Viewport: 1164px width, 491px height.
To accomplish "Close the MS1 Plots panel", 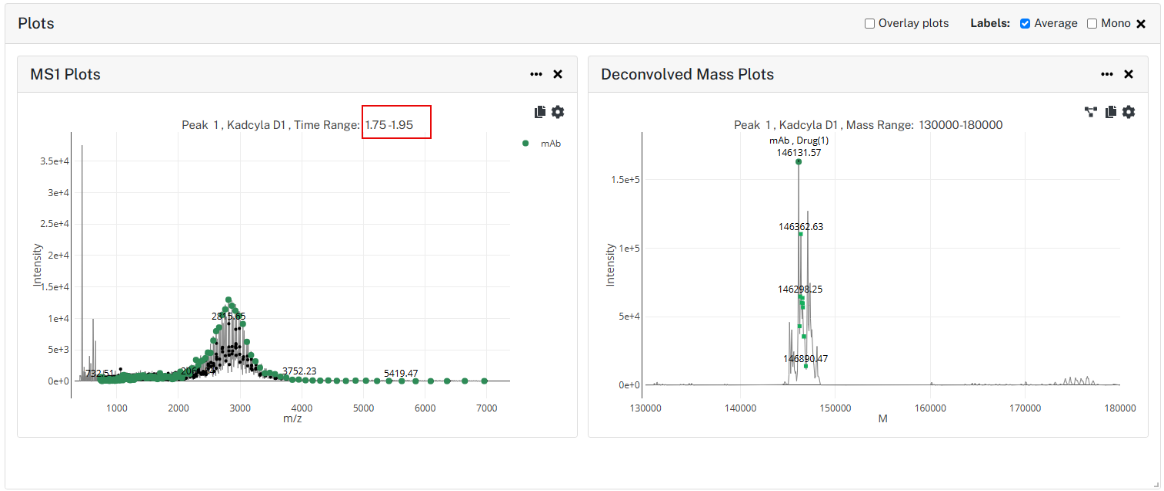I will (558, 74).
